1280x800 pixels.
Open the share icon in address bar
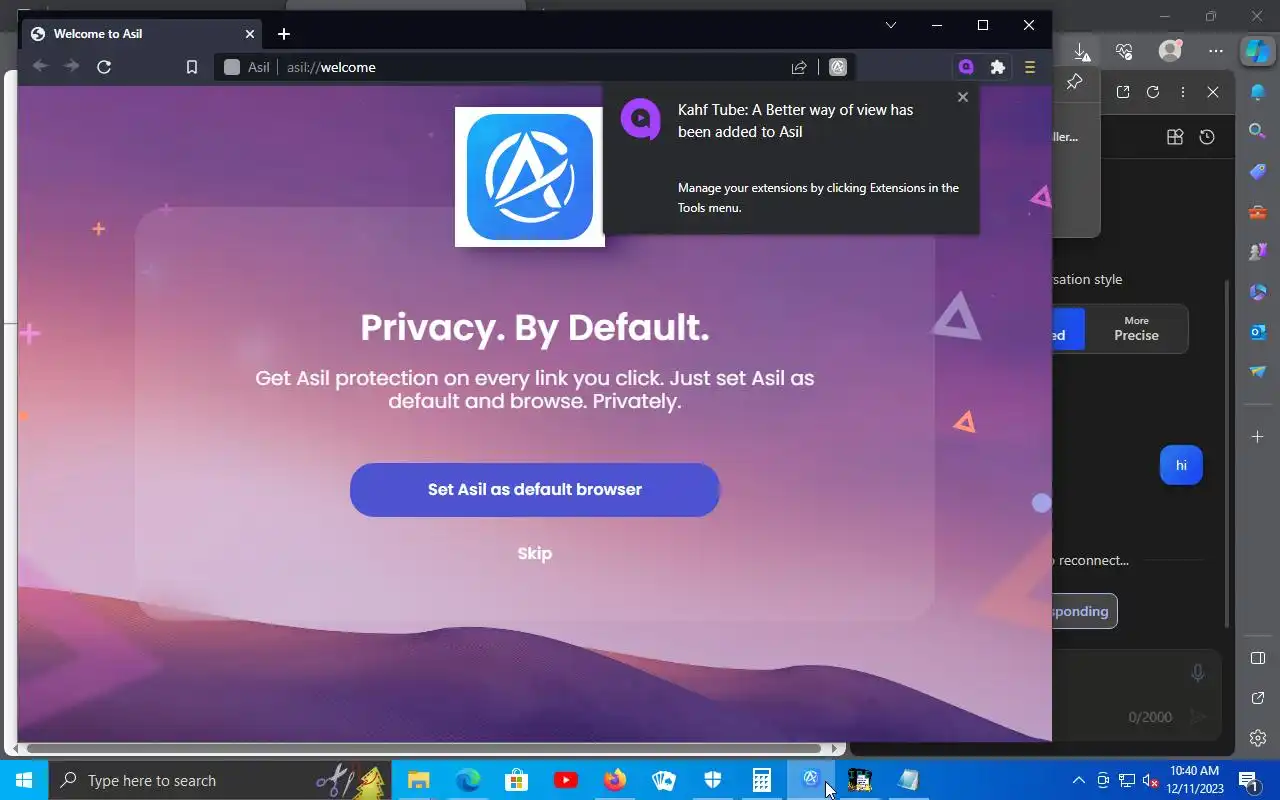coord(799,67)
